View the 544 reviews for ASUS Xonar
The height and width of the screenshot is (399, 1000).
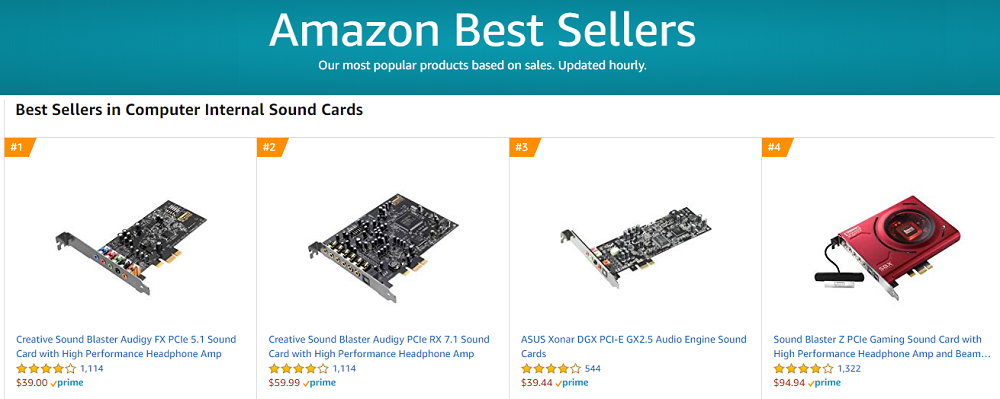tap(592, 368)
